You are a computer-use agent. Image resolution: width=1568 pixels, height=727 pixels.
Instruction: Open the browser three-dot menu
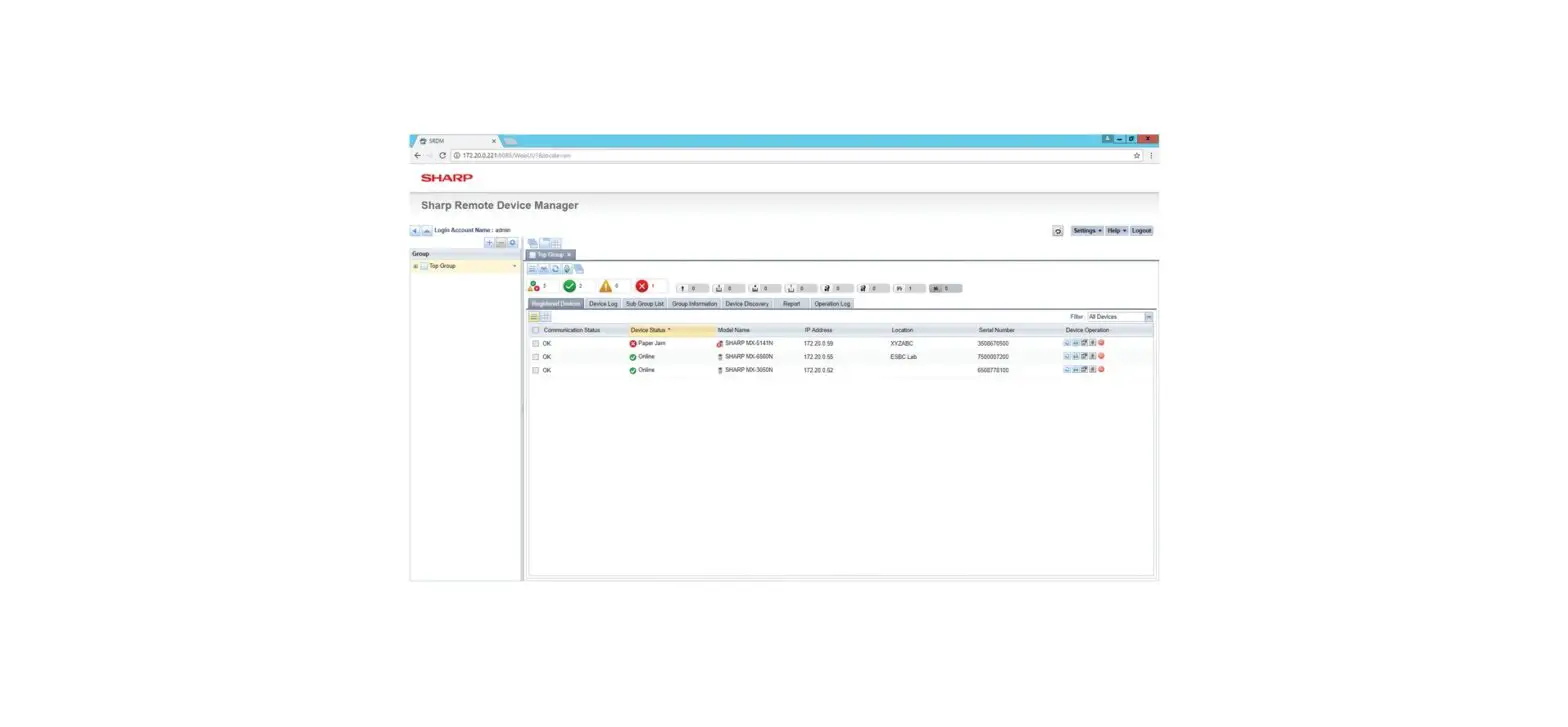[1150, 156]
